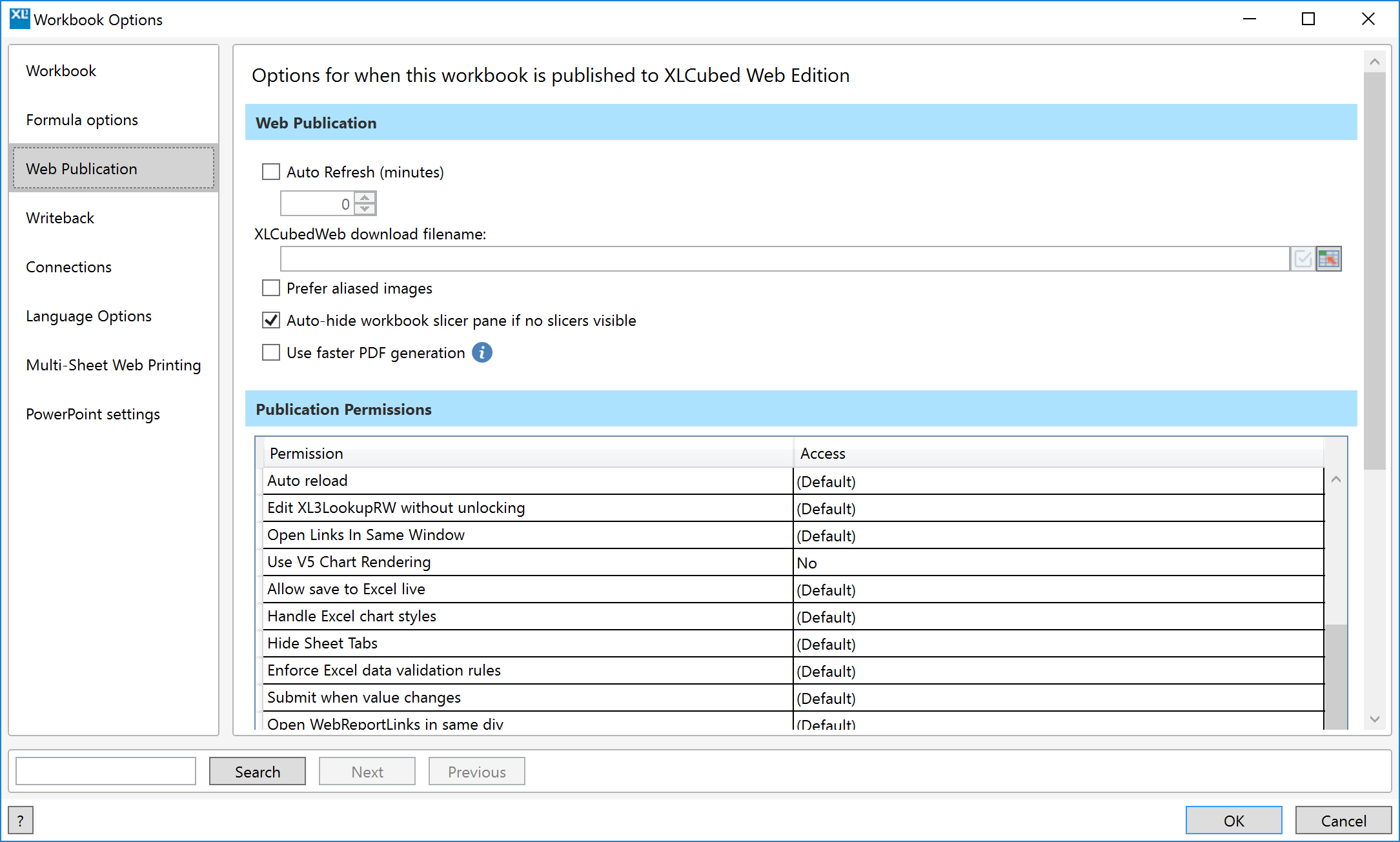This screenshot has width=1400, height=842.
Task: Click the XLCubed app icon in title bar
Action: 19,18
